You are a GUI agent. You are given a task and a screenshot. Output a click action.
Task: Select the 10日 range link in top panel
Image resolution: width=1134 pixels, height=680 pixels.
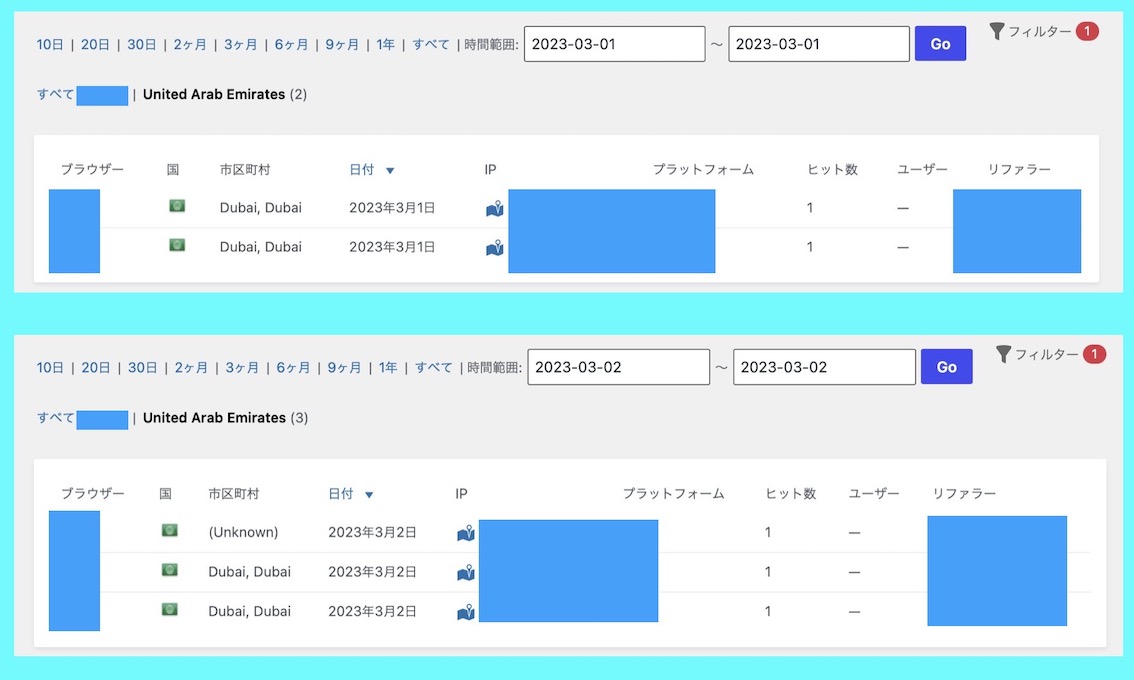tap(50, 44)
